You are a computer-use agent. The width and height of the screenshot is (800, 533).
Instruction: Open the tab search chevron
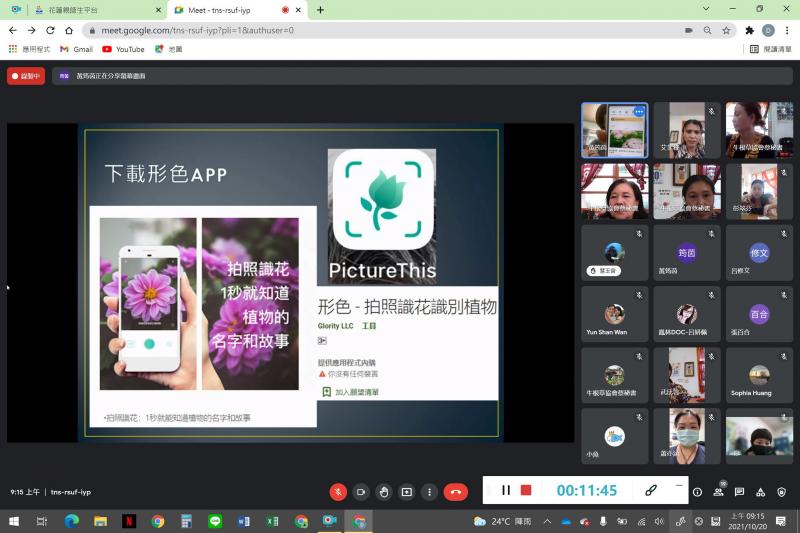click(706, 9)
